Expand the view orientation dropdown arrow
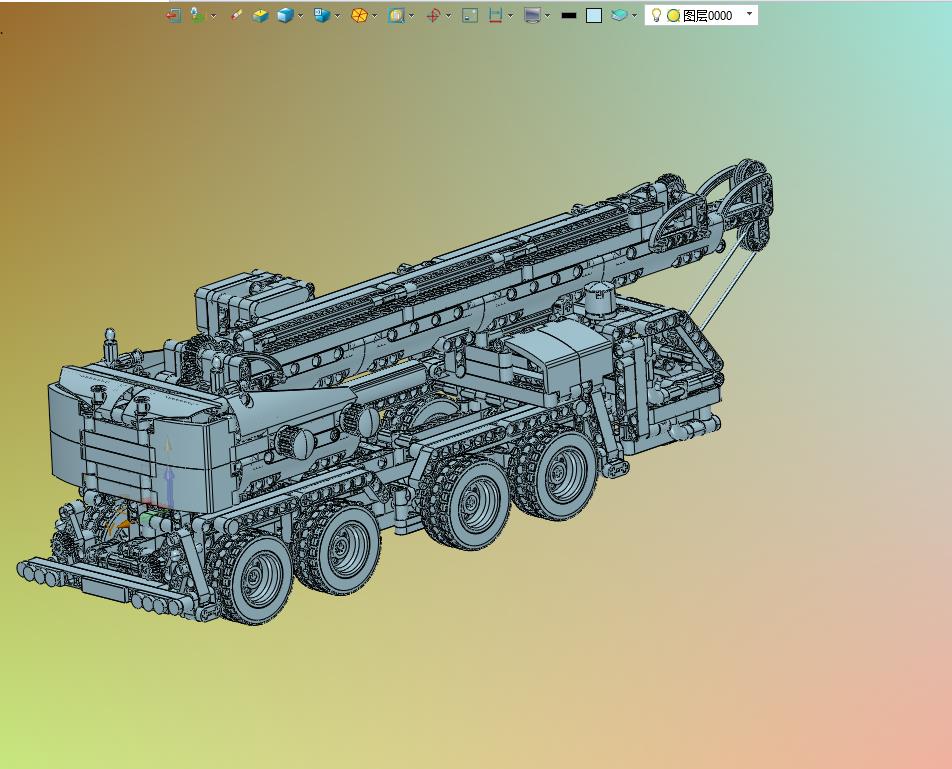The image size is (952, 769). pos(338,16)
